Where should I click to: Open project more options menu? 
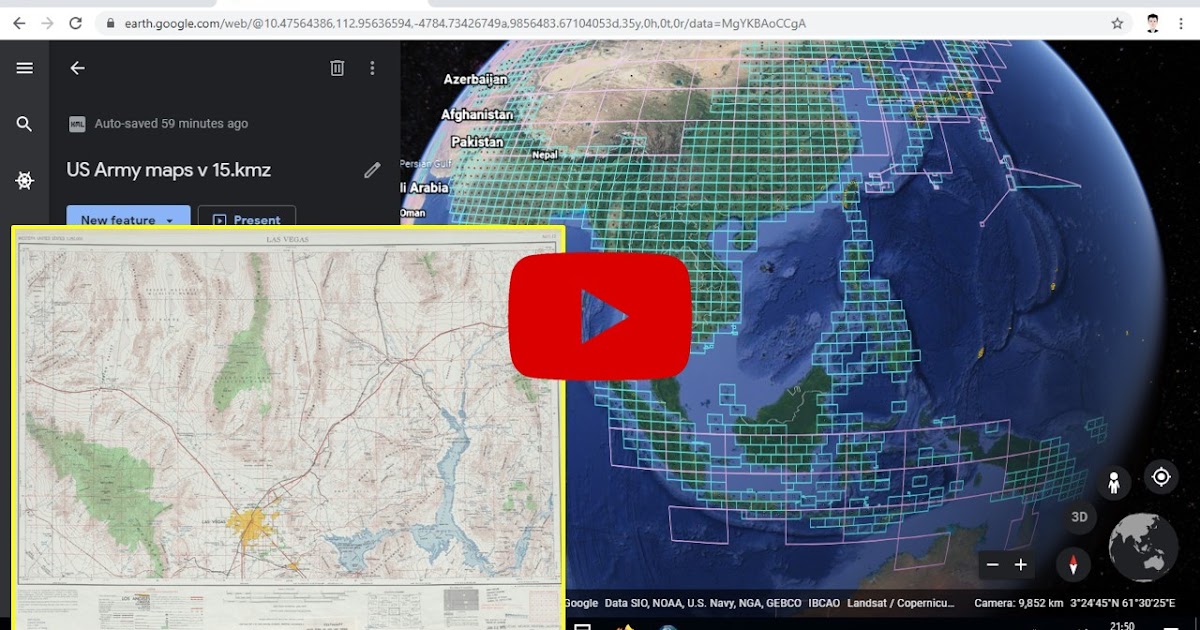tap(372, 68)
